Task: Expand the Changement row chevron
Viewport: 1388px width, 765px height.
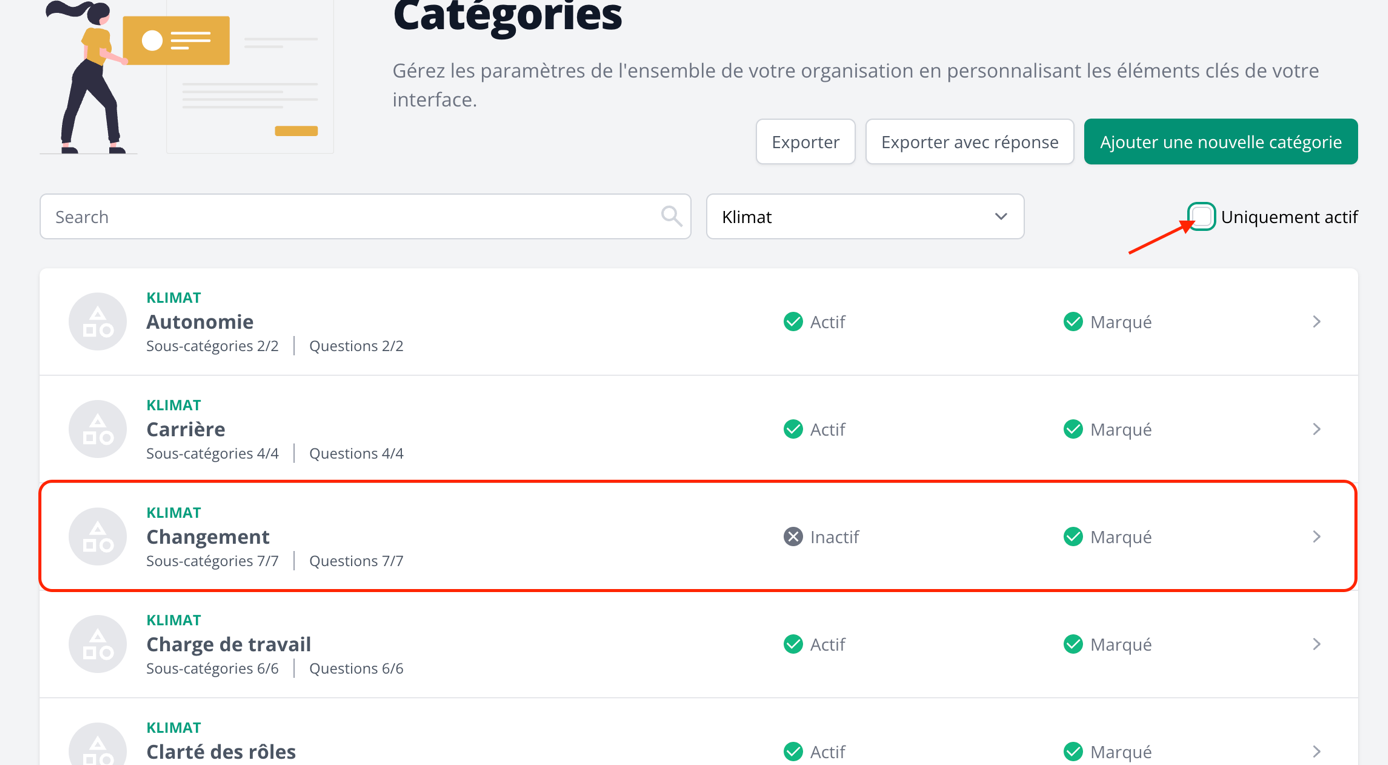Action: (1317, 537)
